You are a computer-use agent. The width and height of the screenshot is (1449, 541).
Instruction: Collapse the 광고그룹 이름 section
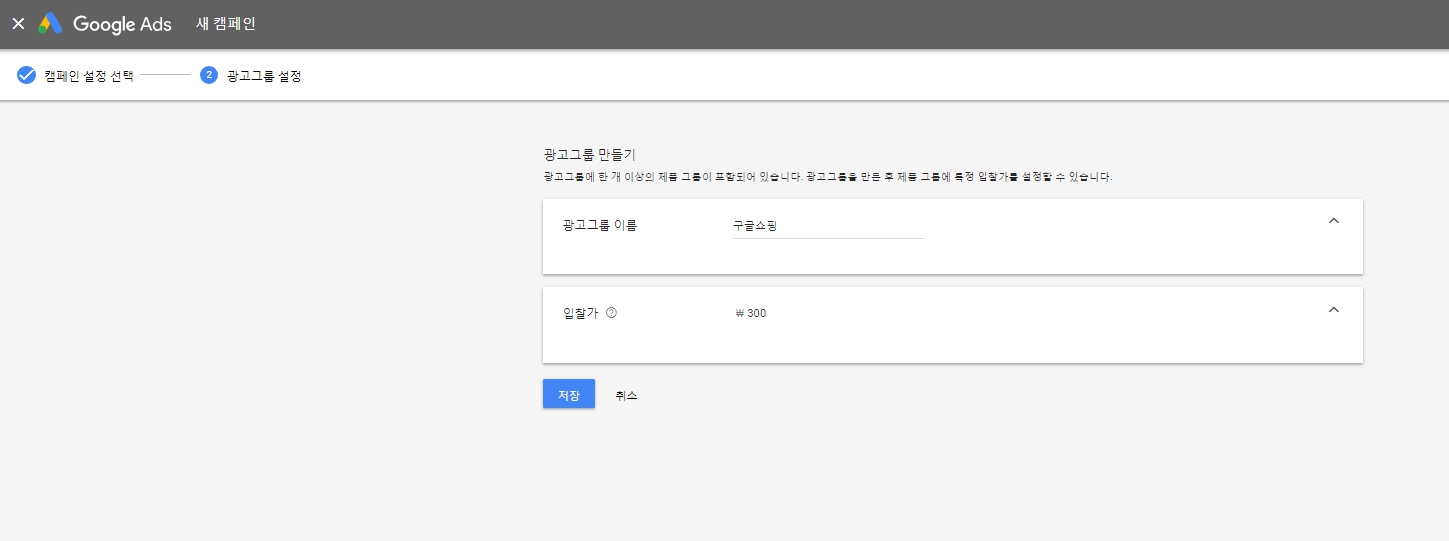1333,221
